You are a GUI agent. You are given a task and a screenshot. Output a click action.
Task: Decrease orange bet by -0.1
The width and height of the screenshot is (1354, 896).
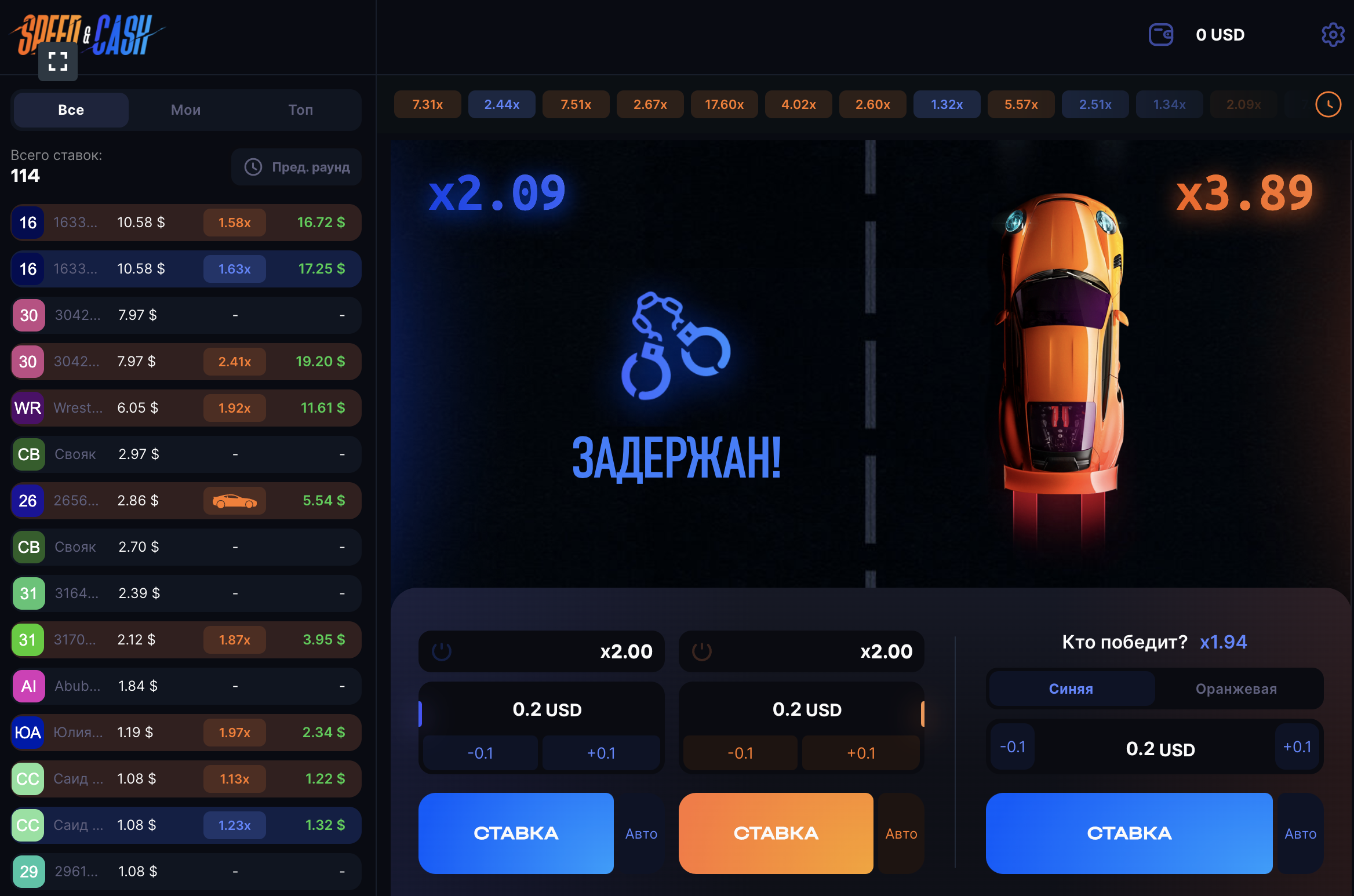click(x=740, y=753)
